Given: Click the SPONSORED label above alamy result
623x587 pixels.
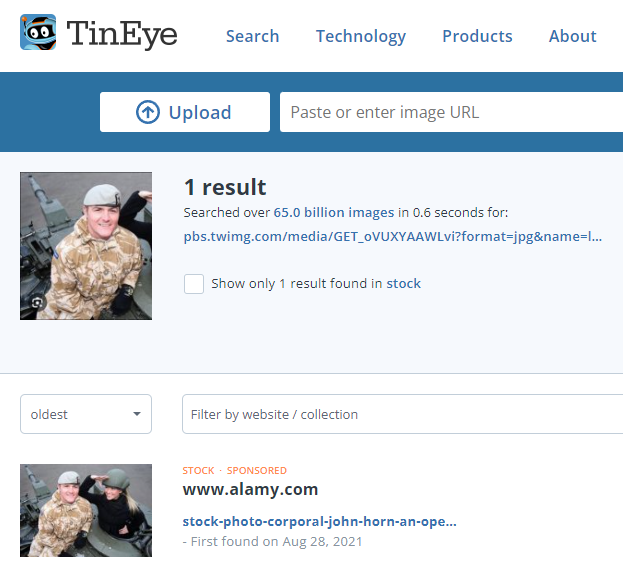Looking at the screenshot, I should click(x=257, y=471).
